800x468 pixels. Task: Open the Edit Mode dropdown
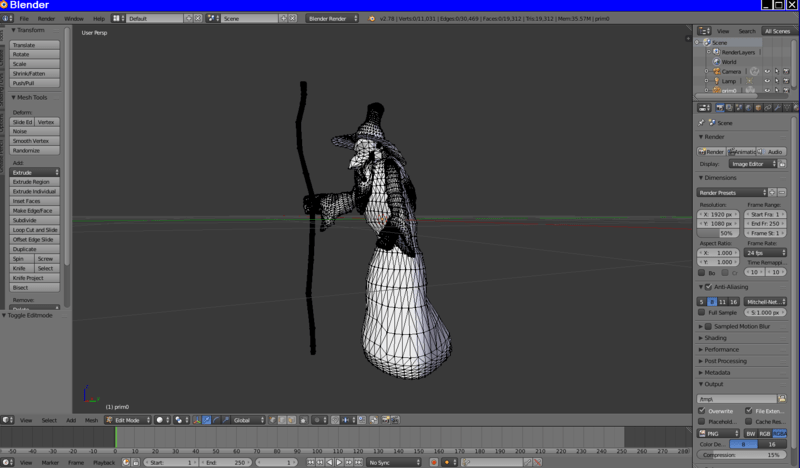125,420
